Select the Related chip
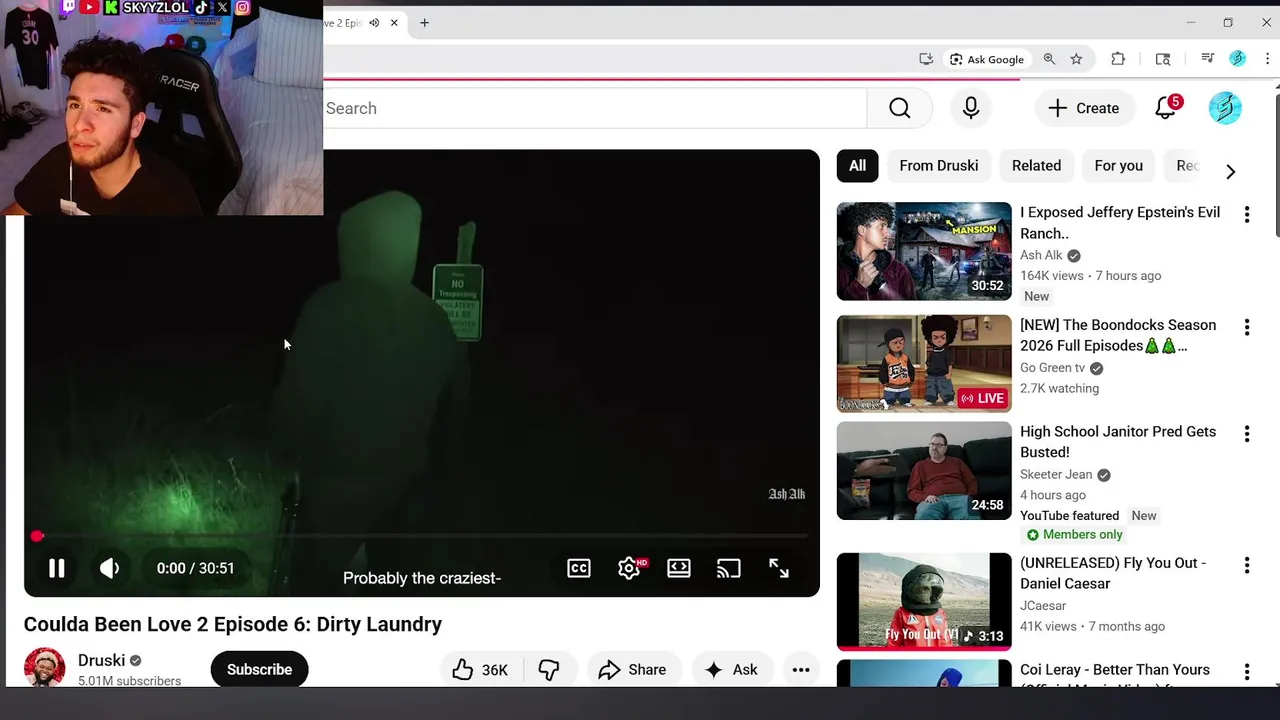Screen dimensions: 1280x720 coord(1036,166)
